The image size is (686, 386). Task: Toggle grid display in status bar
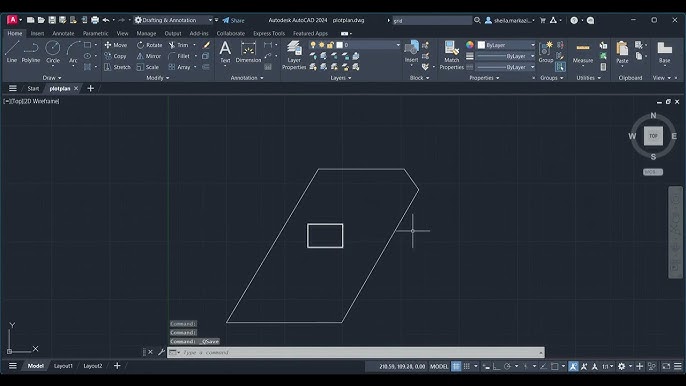[x=456, y=366]
